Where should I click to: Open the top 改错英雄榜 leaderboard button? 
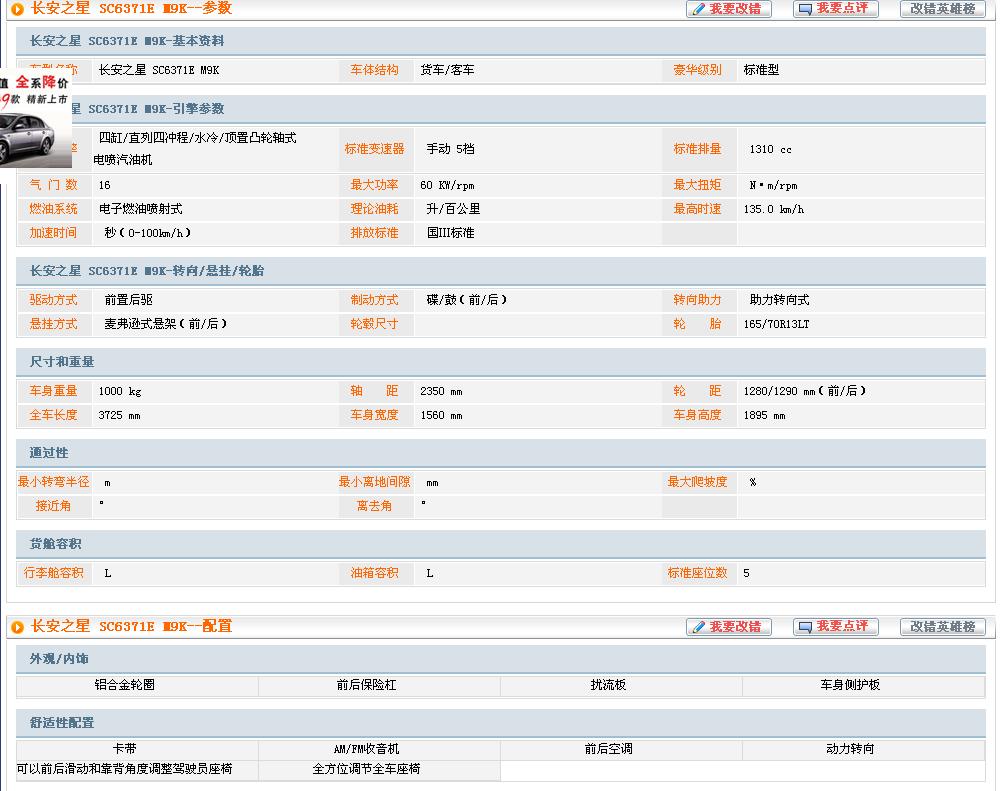click(942, 9)
